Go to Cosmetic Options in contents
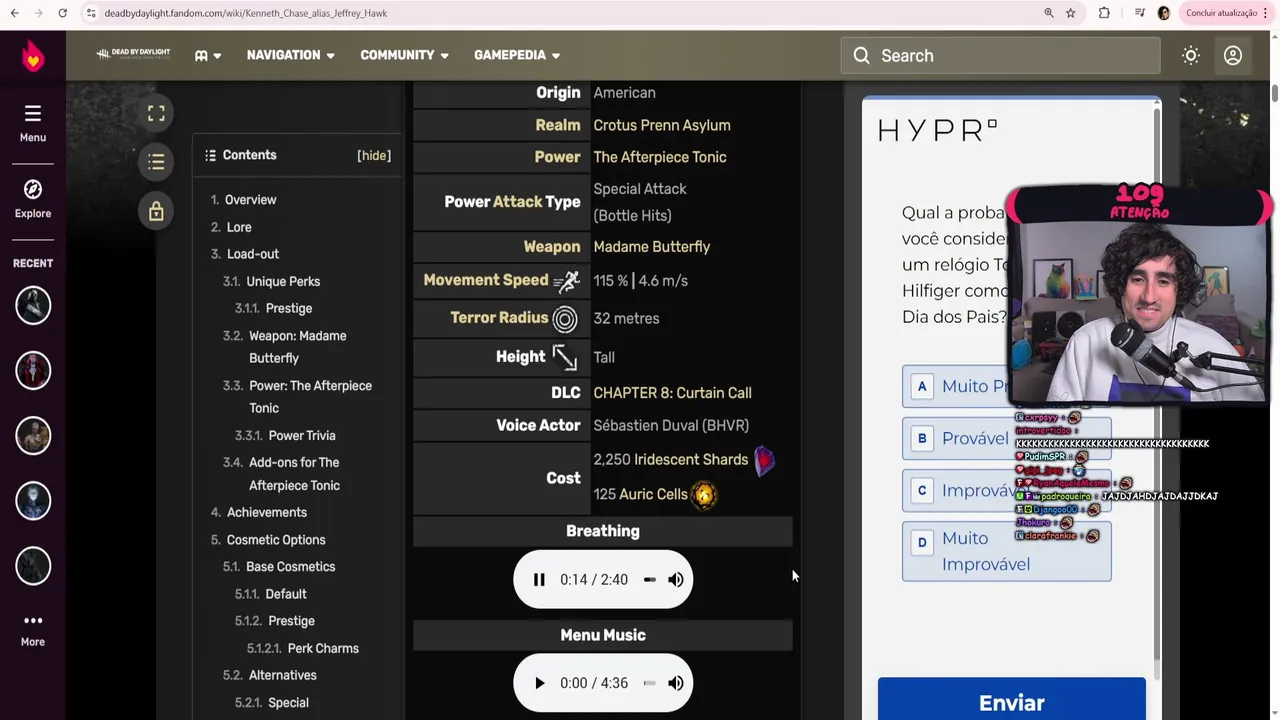The height and width of the screenshot is (720, 1280). click(x=276, y=540)
